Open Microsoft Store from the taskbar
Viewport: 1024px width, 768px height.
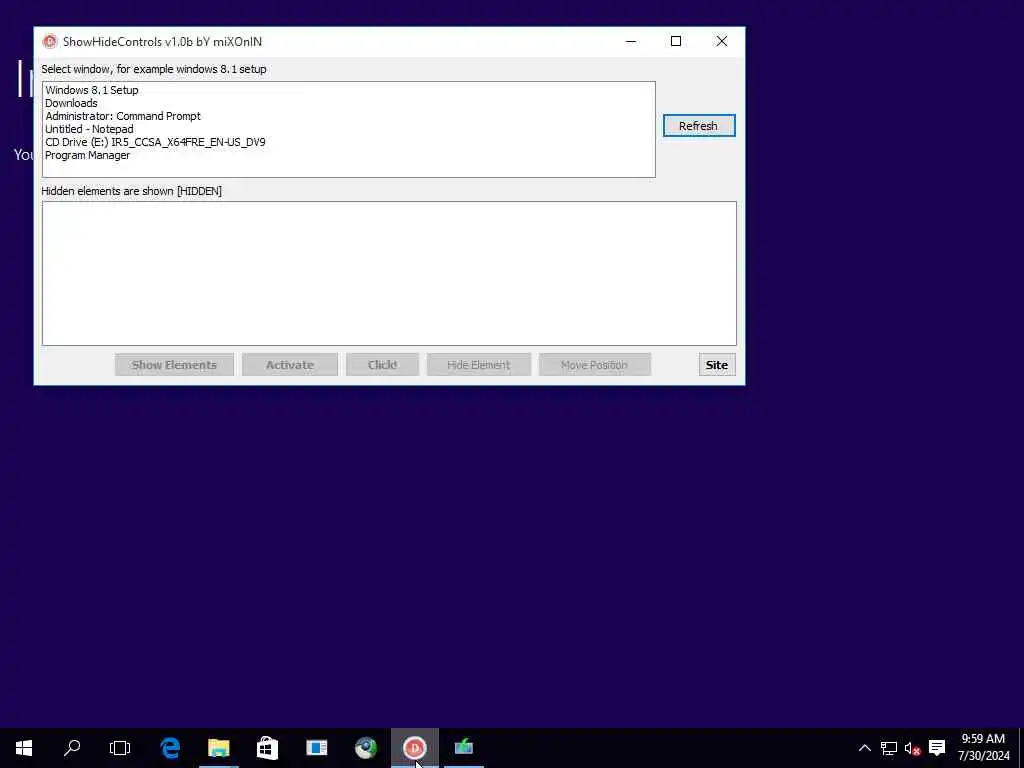(268, 748)
